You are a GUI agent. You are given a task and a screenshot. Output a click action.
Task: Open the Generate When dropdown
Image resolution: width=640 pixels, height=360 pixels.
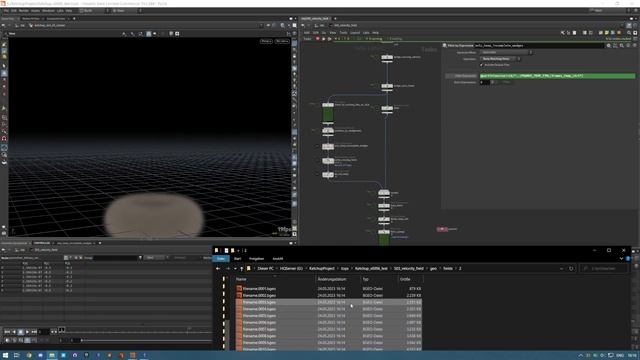point(506,52)
